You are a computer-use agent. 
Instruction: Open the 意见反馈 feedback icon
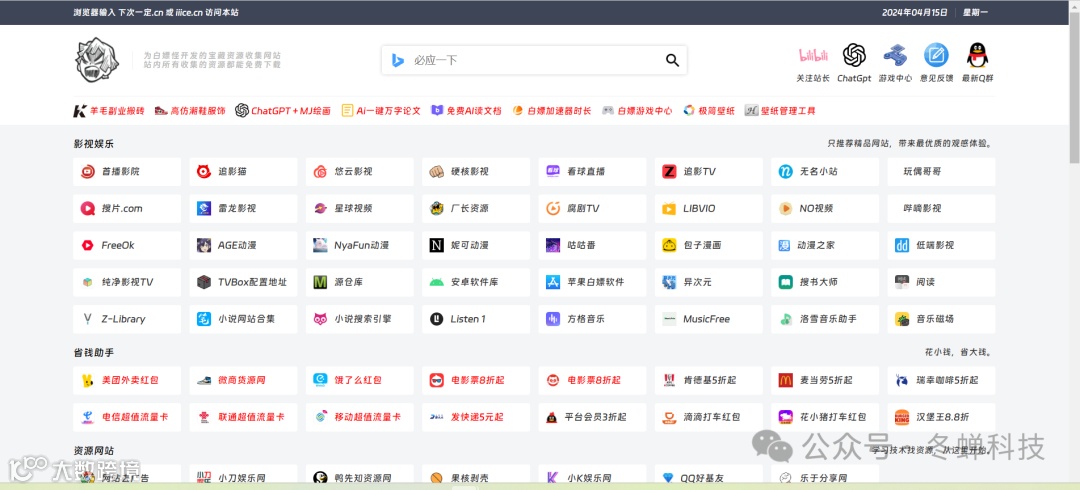(936, 55)
